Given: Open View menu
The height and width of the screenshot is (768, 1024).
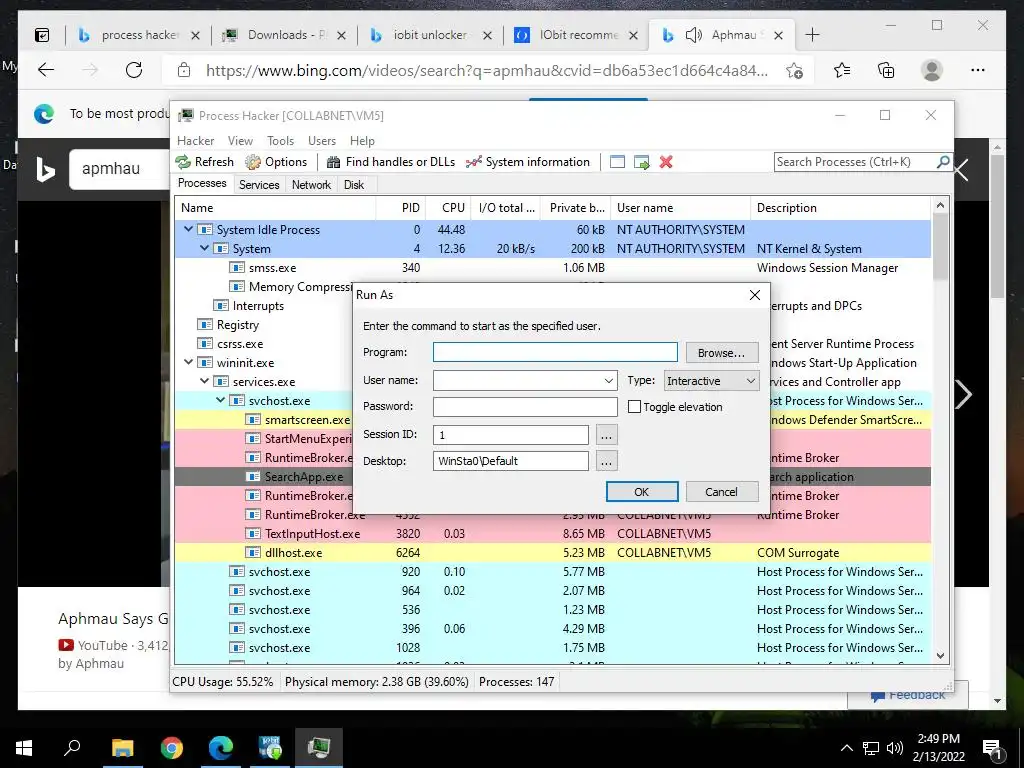Looking at the screenshot, I should point(240,140).
